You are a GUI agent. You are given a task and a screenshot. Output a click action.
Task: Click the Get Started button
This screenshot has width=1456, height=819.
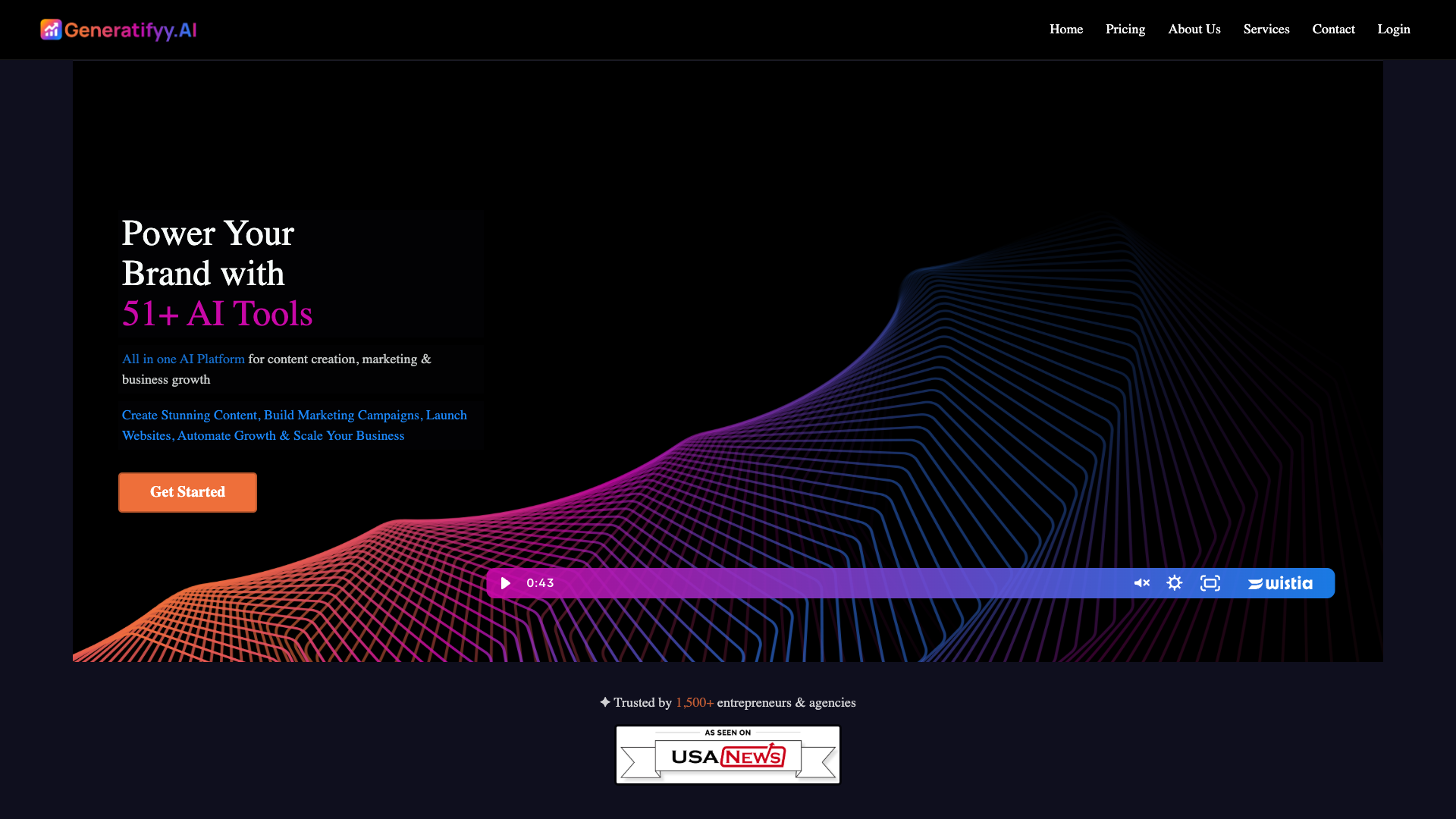187,492
